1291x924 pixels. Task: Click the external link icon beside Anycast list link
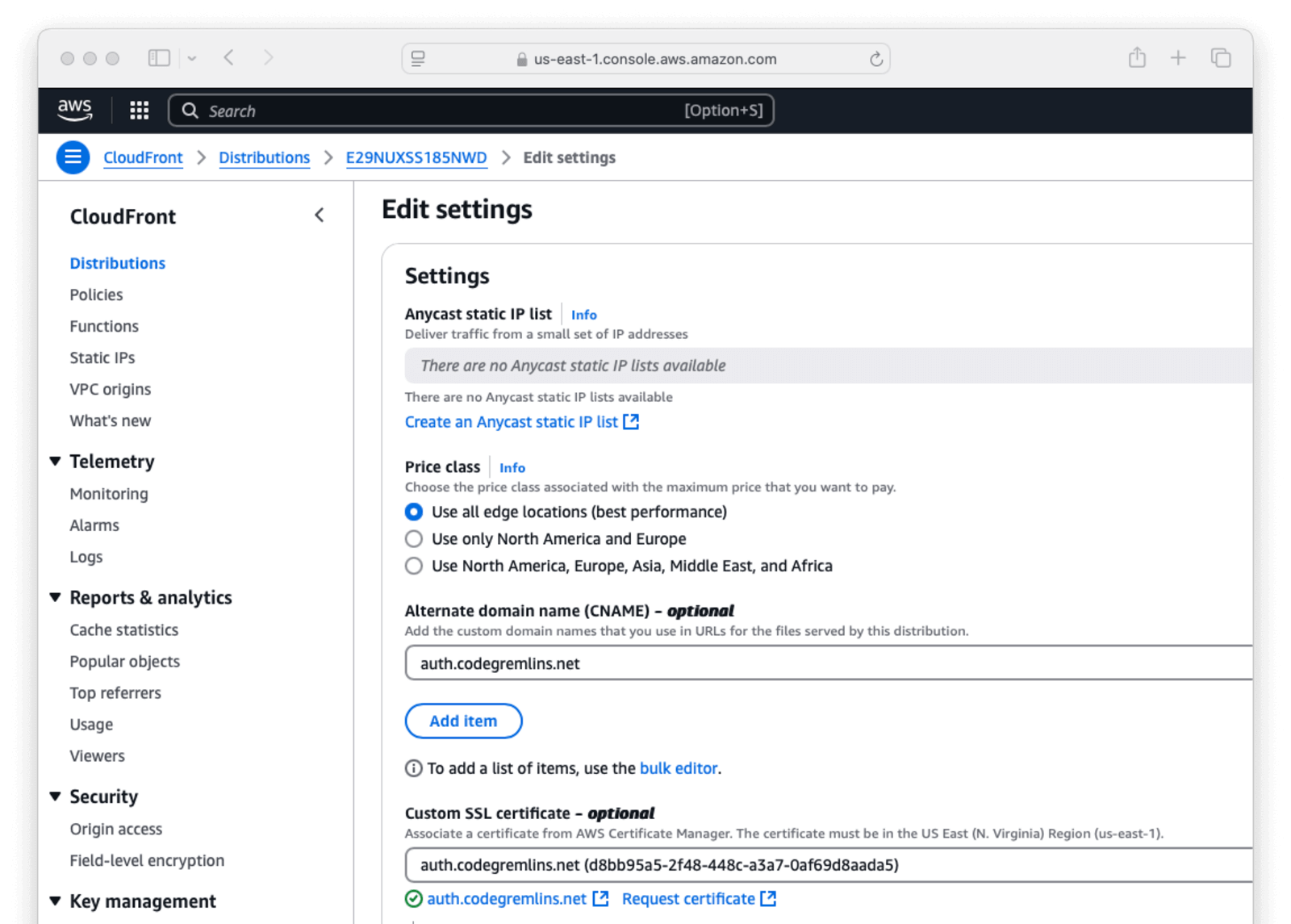pyautogui.click(x=631, y=421)
